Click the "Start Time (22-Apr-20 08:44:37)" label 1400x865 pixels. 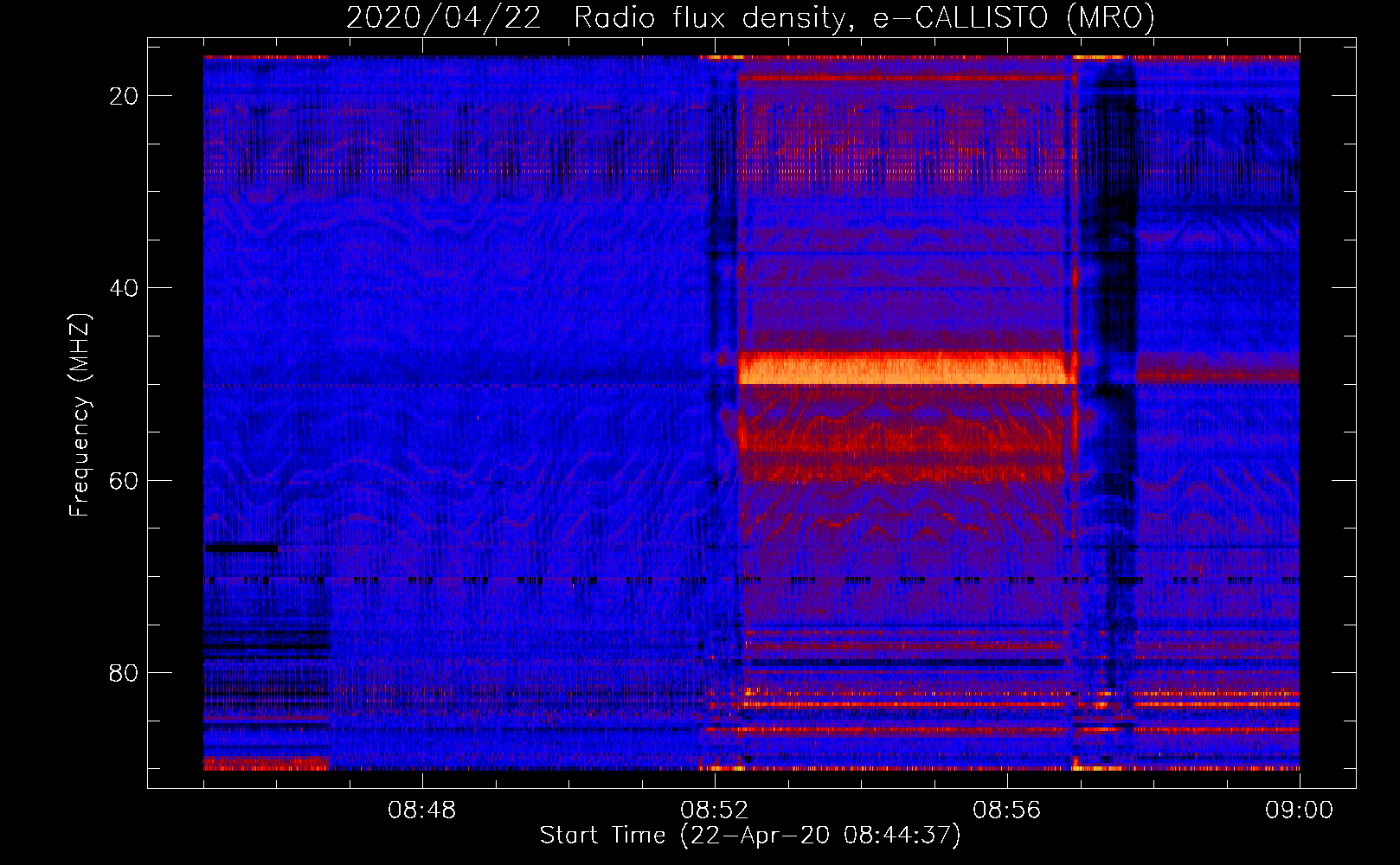click(x=750, y=836)
